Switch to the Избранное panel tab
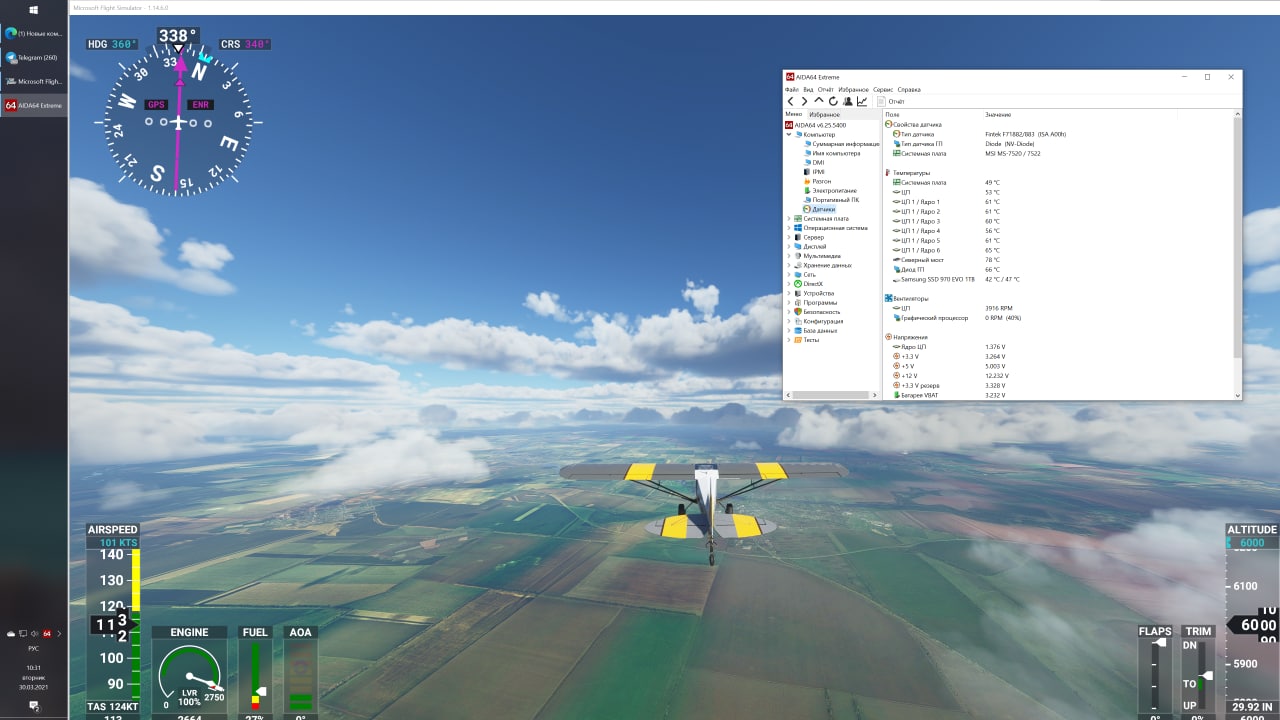The height and width of the screenshot is (720, 1280). pyautogui.click(x=824, y=115)
